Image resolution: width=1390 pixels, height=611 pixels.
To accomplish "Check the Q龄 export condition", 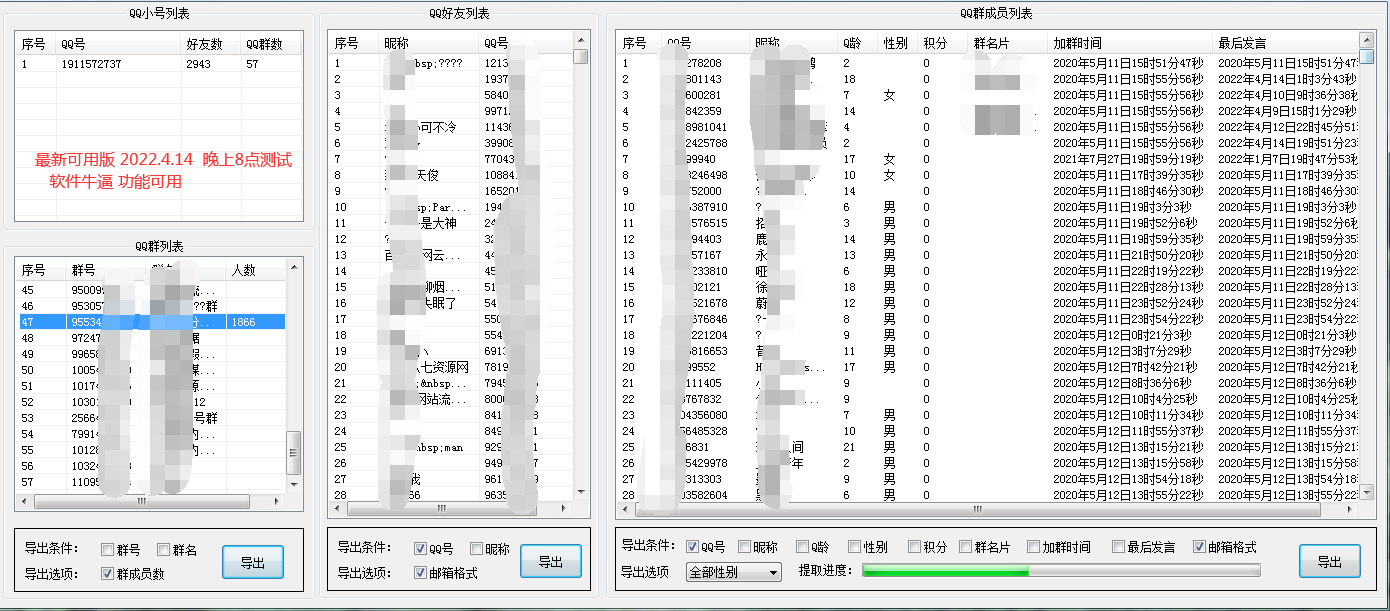I will coord(799,547).
